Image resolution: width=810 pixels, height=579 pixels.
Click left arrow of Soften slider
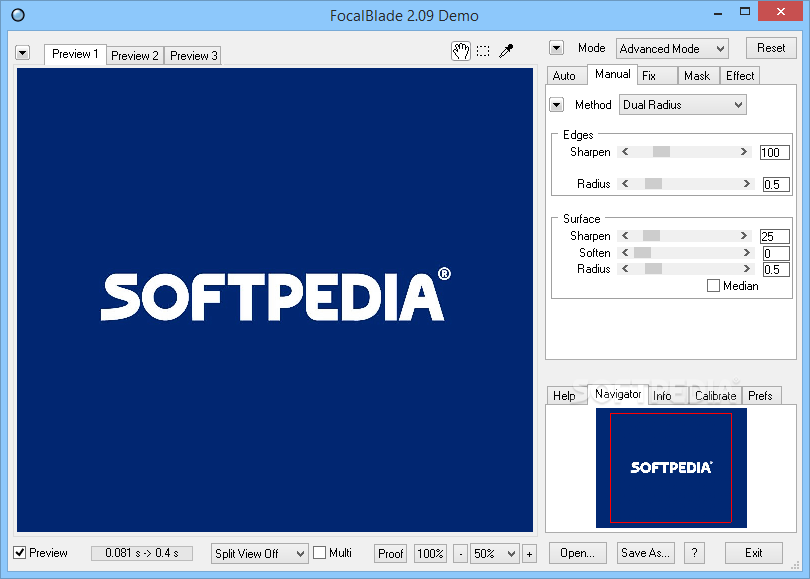click(x=625, y=253)
